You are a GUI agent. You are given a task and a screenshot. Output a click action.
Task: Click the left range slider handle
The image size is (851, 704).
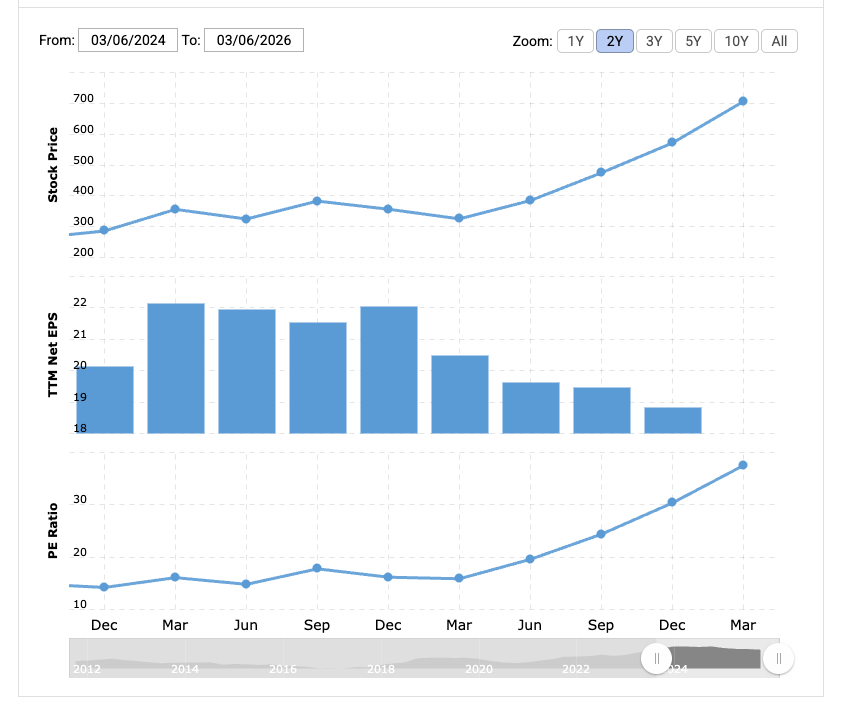pyautogui.click(x=656, y=658)
